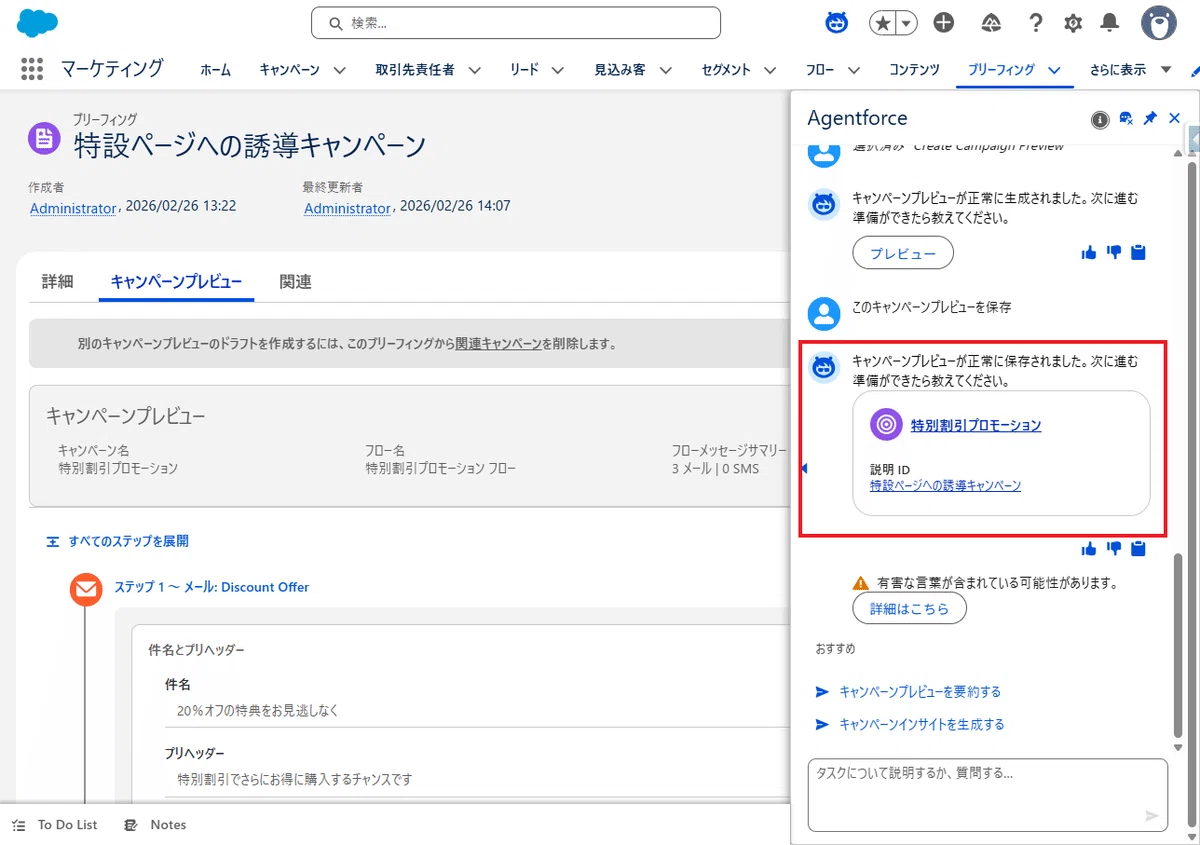Add this page to favorites using the star
1200x845 pixels.
coord(882,23)
